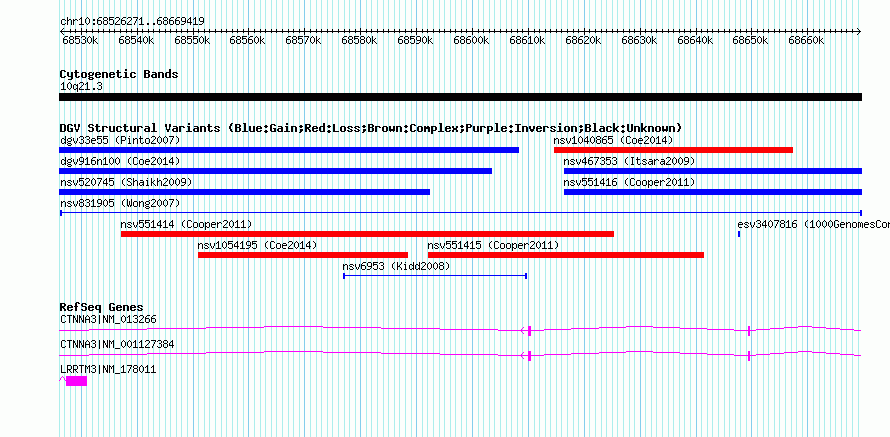
Task: Click the 68630k ruler tick label
Action: (640, 41)
